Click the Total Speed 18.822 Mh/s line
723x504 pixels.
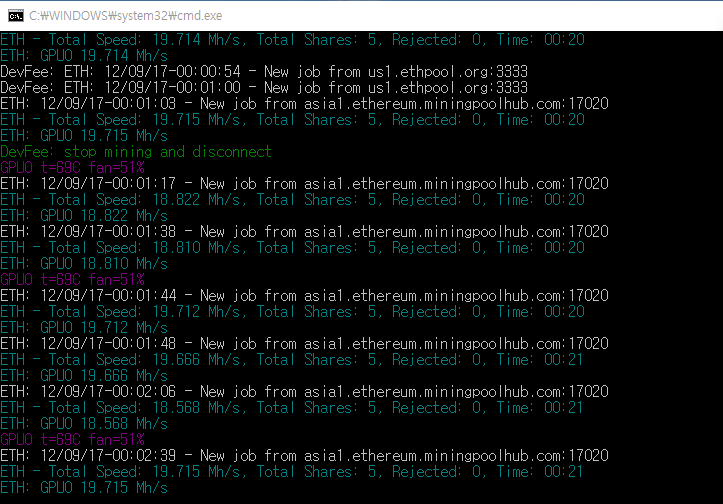(292, 200)
